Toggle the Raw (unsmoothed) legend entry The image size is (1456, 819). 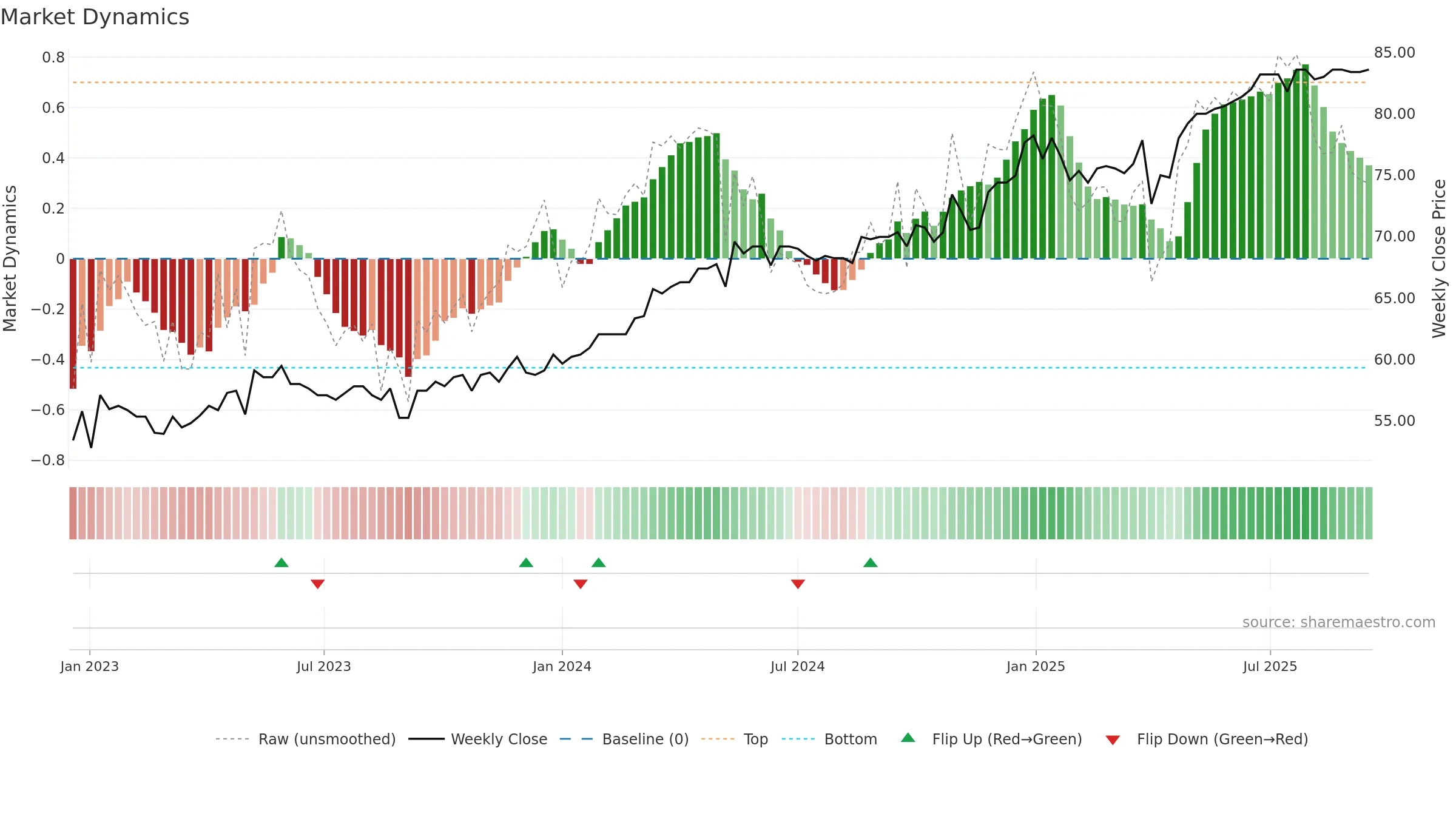pos(305,739)
